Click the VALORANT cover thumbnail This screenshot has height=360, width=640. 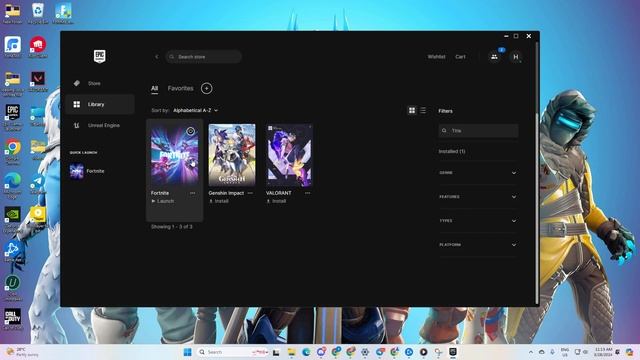pos(289,155)
